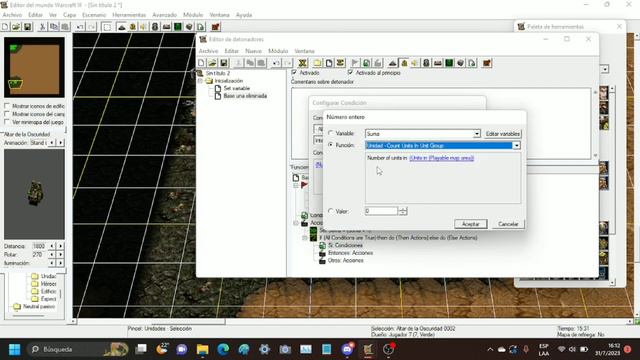Open Terrain editor icon in main toolbar
Image resolution: width=640 pixels, height=360 pixels.
pos(122,27)
